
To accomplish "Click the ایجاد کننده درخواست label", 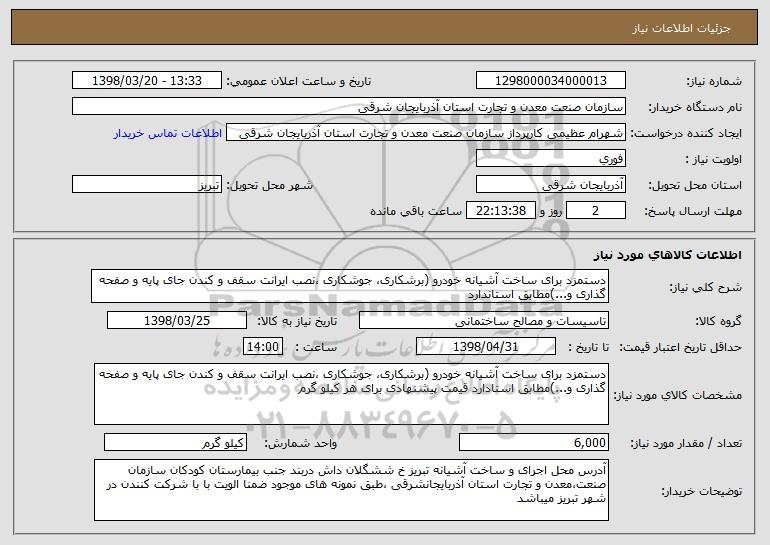I will tap(686, 133).
